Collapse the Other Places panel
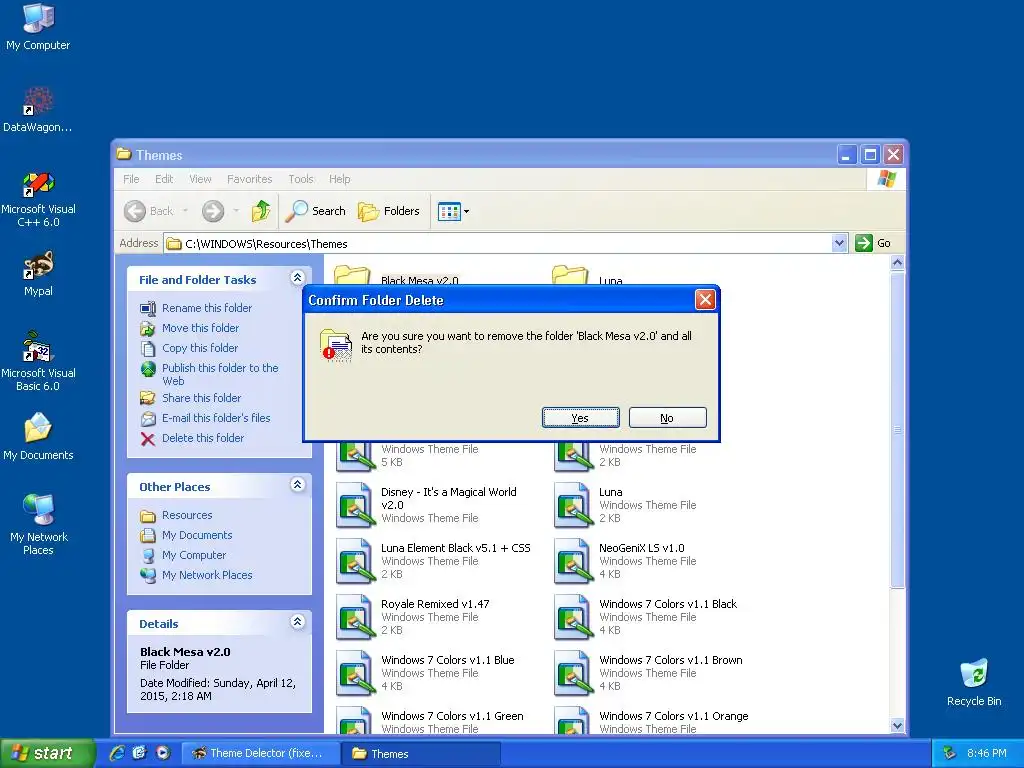The width and height of the screenshot is (1024, 768). tap(297, 485)
